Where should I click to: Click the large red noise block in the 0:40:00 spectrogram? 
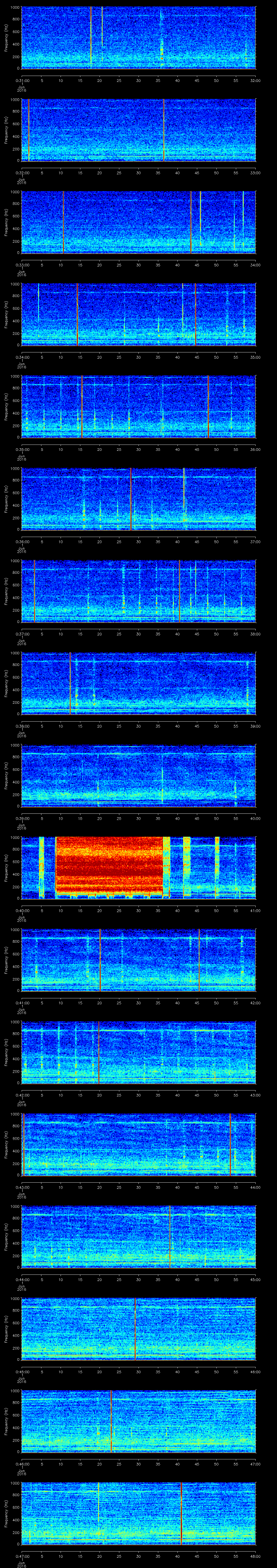(110, 866)
